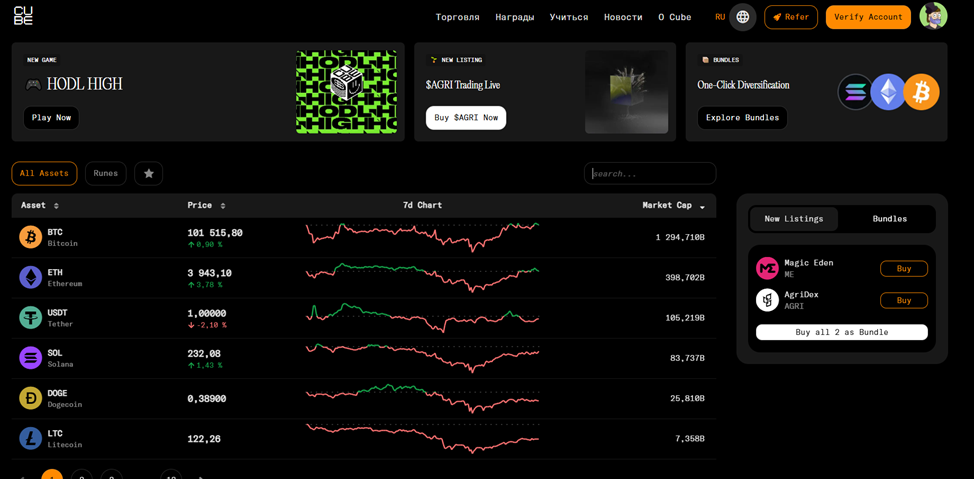Click the Play Now button
Viewport: 974px width, 479px height.
(51, 117)
